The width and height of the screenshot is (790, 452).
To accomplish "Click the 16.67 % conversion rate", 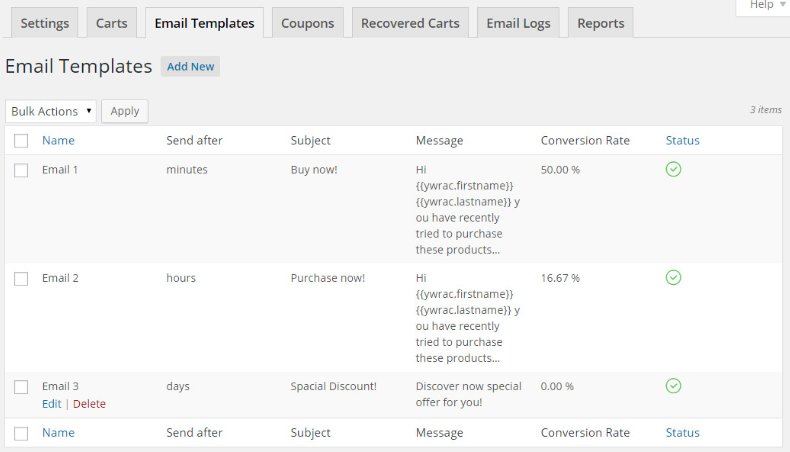I will coord(560,278).
